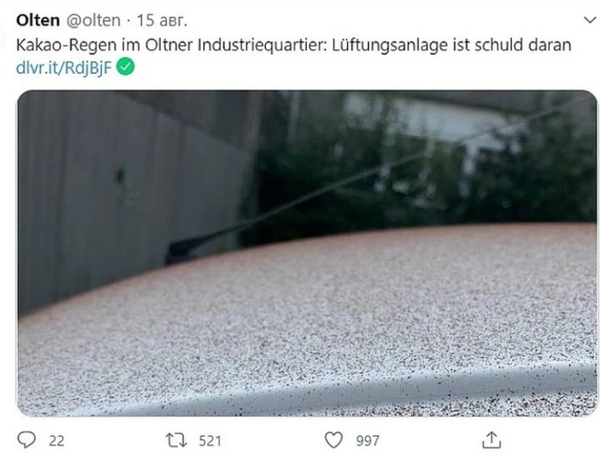Image resolution: width=600 pixels, height=458 pixels.
Task: Click the green verified checkmark badge
Action: pos(126,67)
